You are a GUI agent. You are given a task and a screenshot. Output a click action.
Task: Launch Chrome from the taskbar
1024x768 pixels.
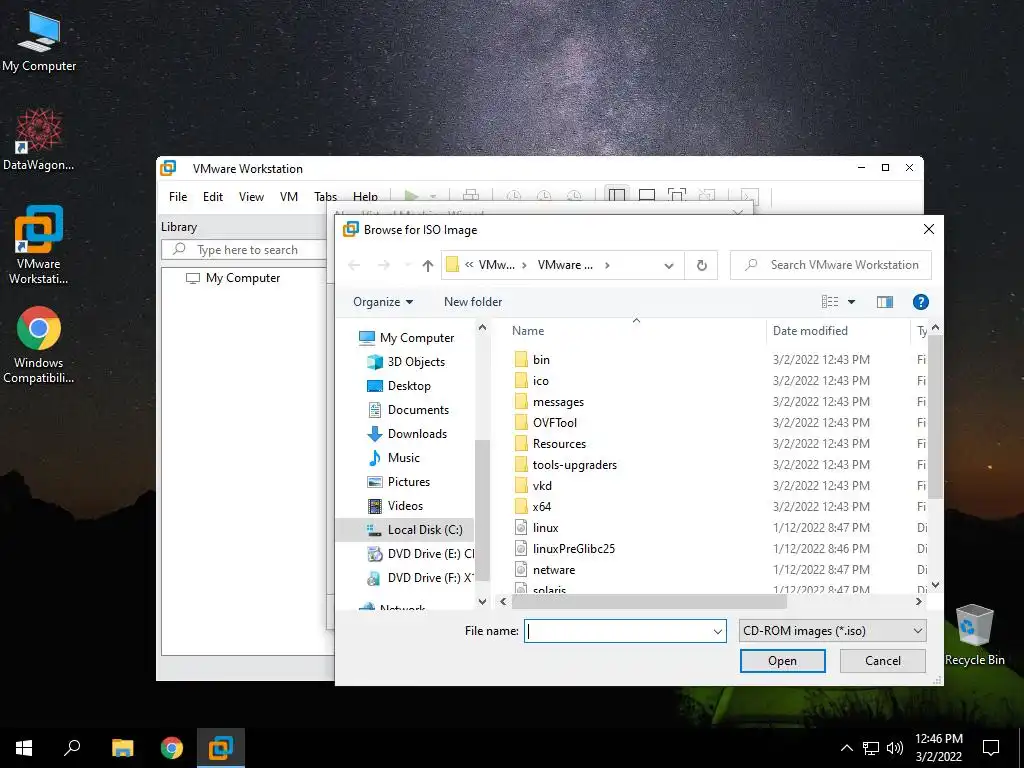coord(172,748)
